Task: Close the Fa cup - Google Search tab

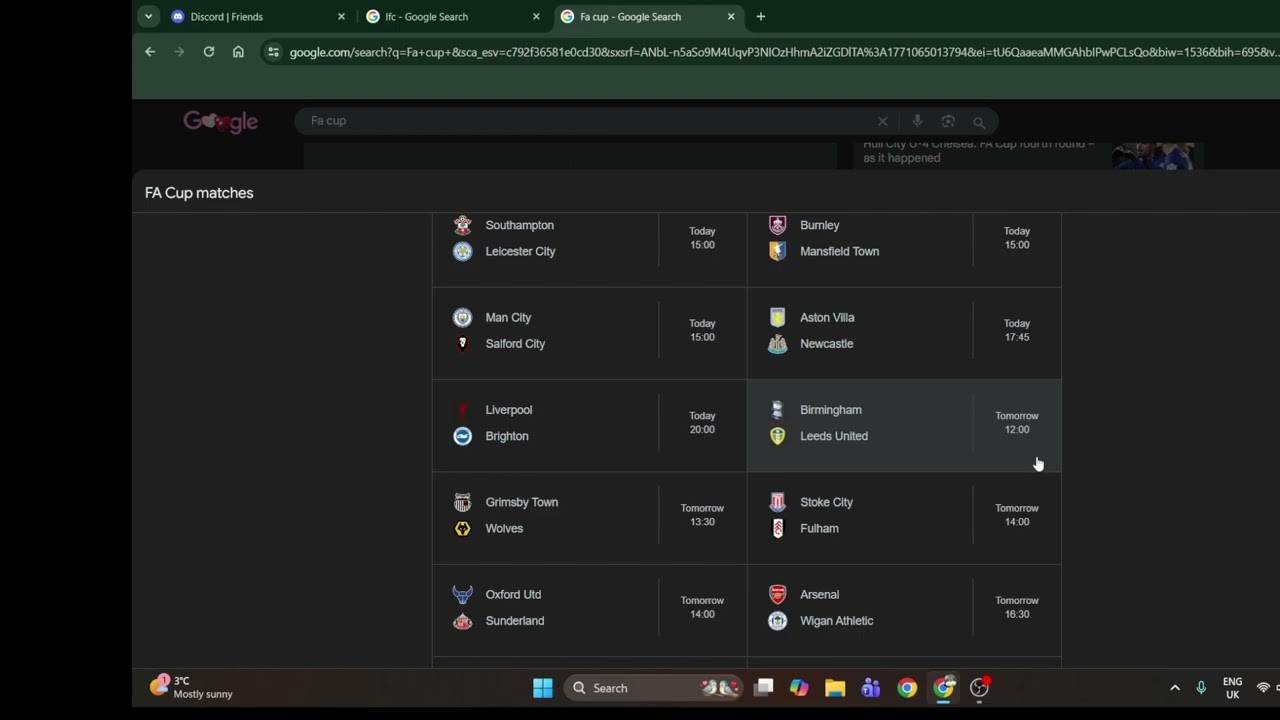Action: coord(731,16)
